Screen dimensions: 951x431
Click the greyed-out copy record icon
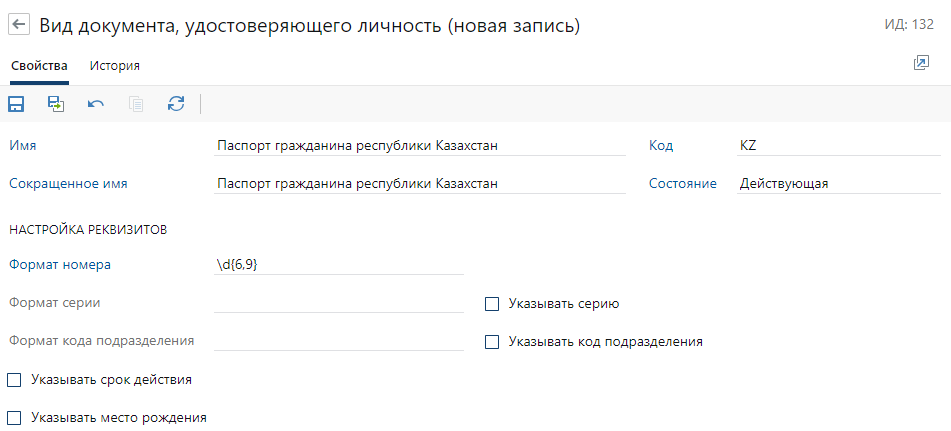pos(136,104)
